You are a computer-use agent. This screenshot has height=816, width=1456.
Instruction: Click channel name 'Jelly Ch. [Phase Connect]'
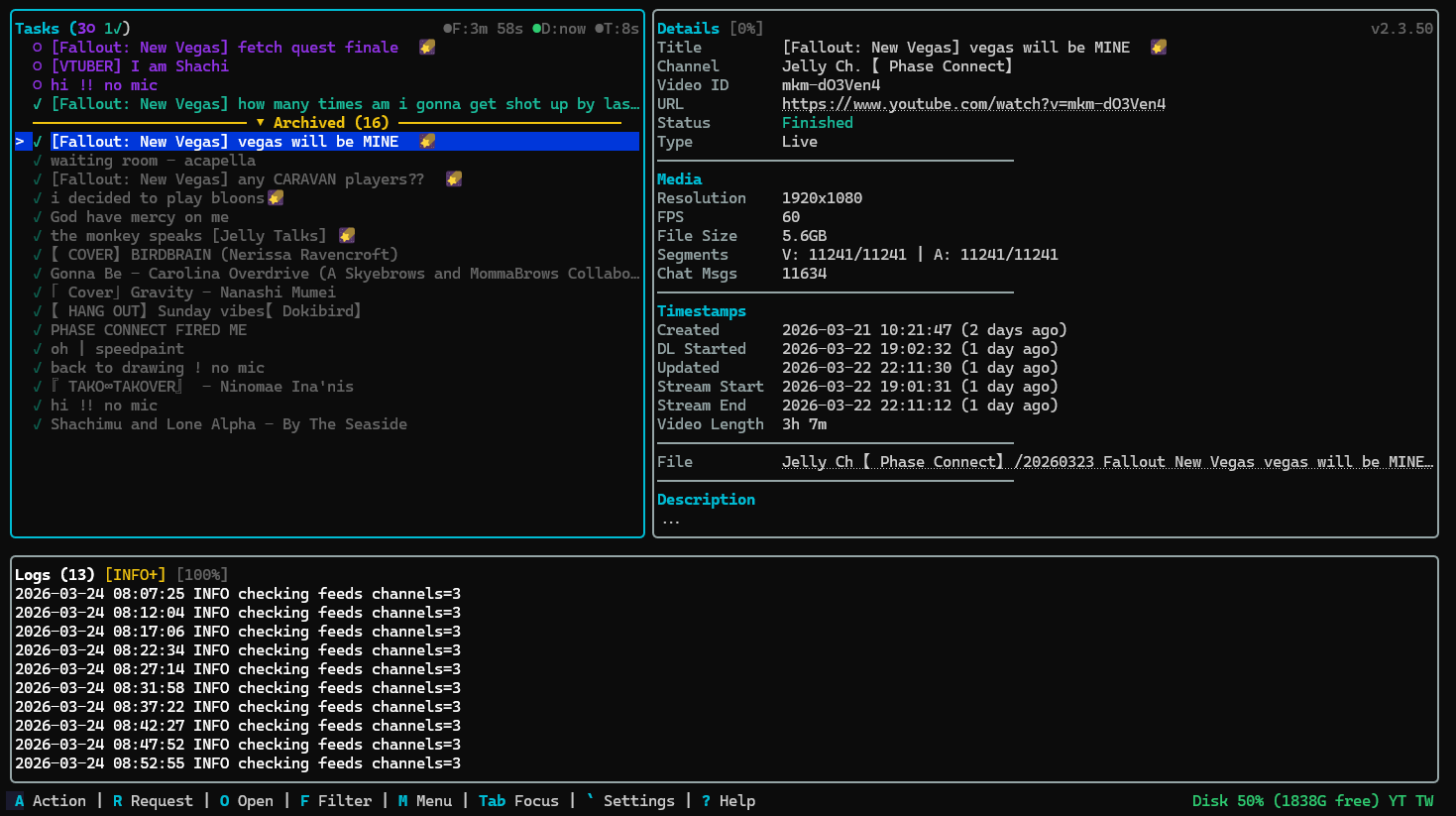point(897,66)
